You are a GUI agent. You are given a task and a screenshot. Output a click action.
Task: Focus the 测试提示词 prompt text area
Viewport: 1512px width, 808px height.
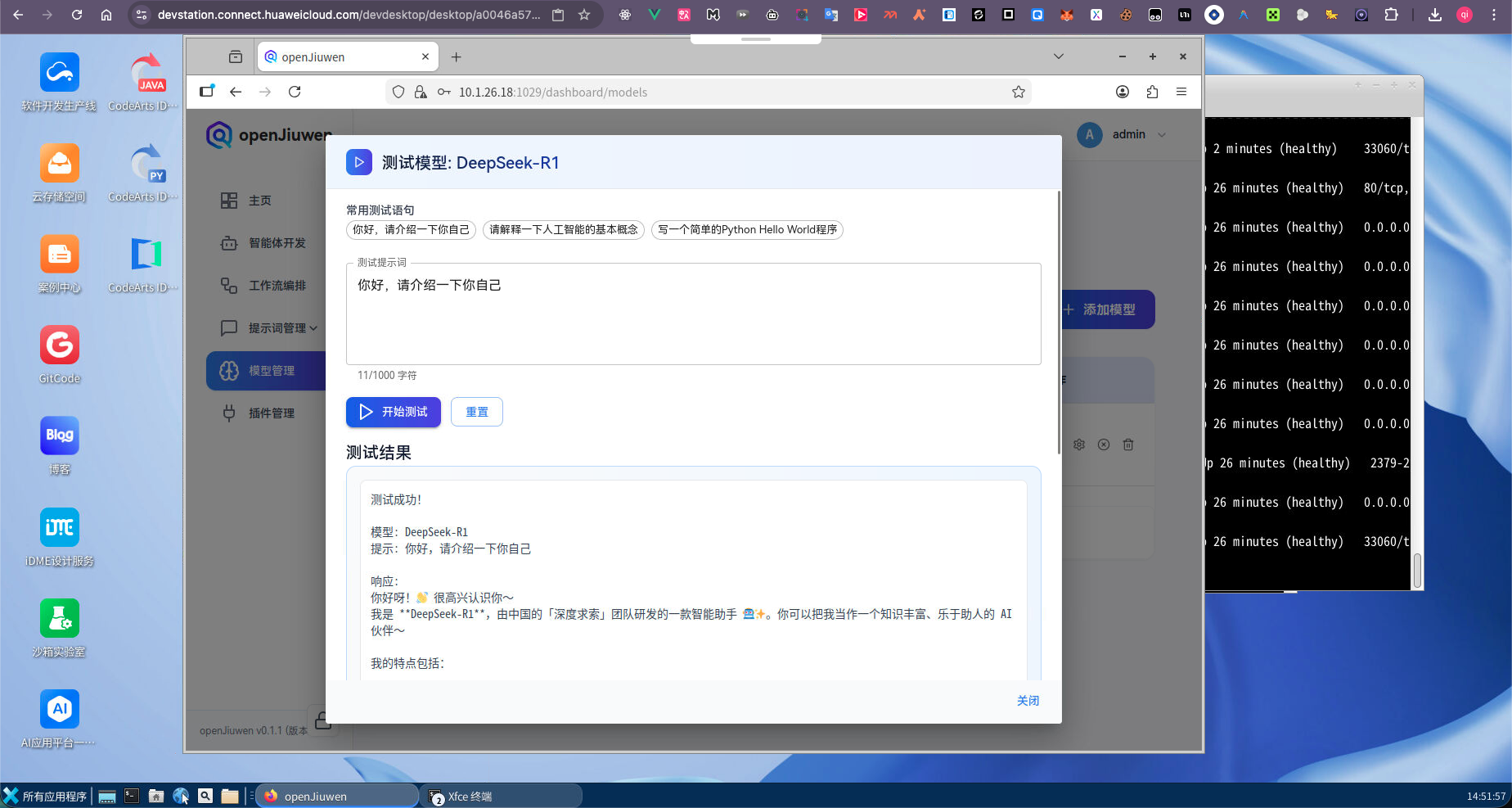693,314
